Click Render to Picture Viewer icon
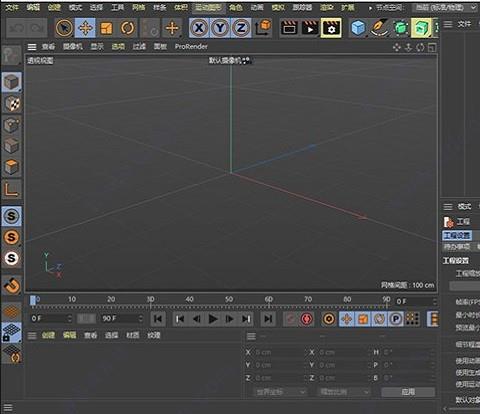This screenshot has width=480, height=414. (x=310, y=28)
